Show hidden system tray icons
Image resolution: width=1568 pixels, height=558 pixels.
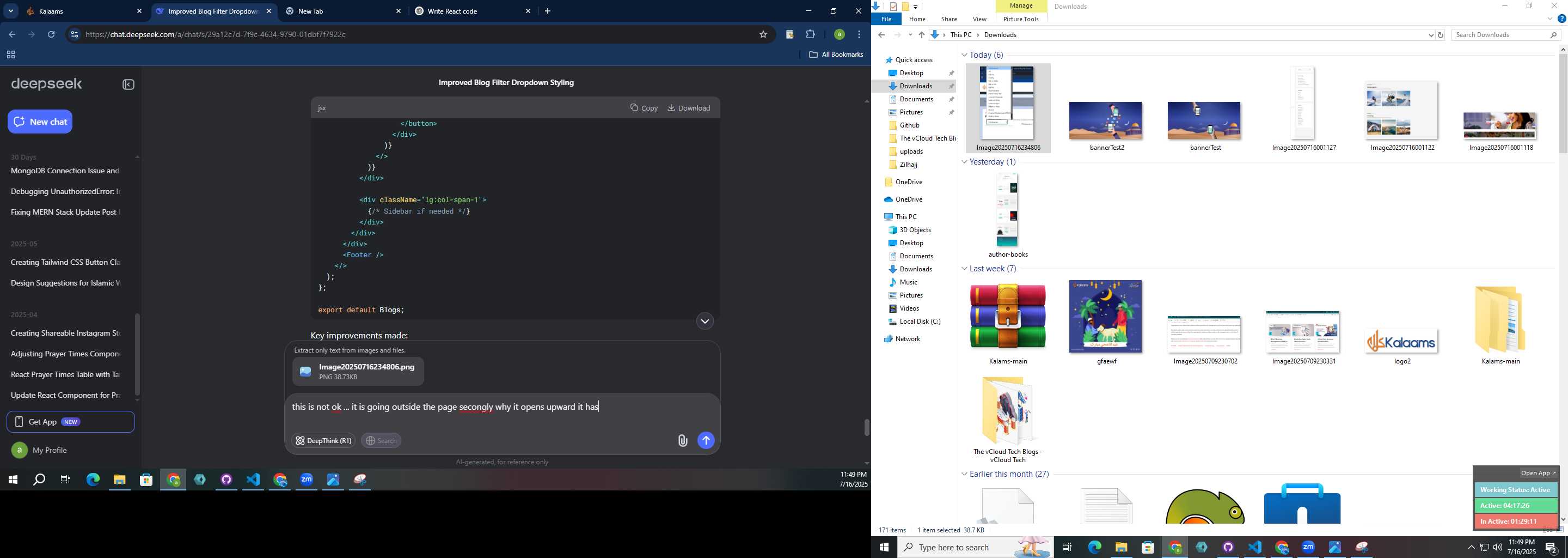pyautogui.click(x=1471, y=548)
